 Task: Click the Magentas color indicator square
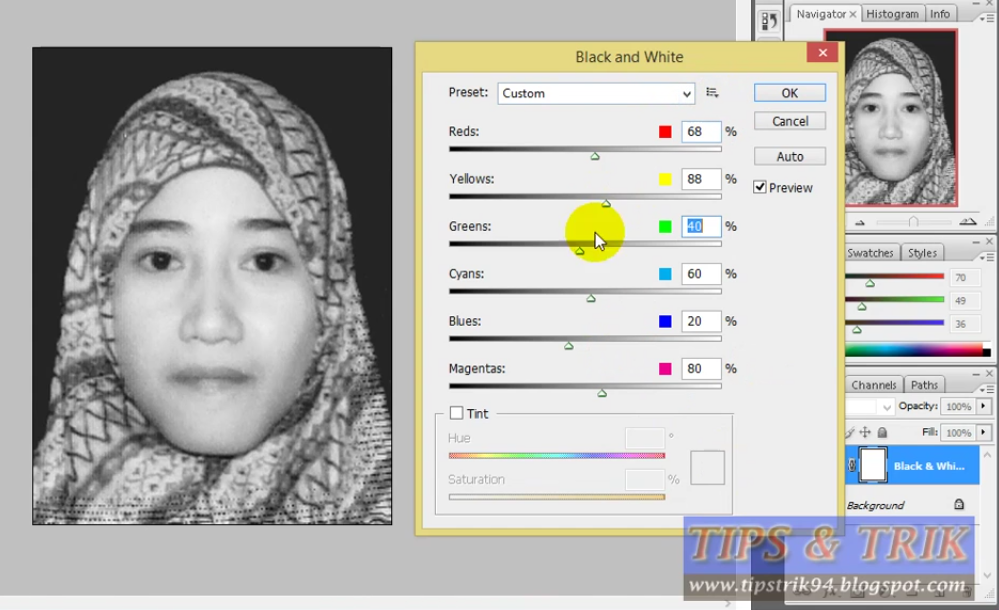[x=665, y=368]
